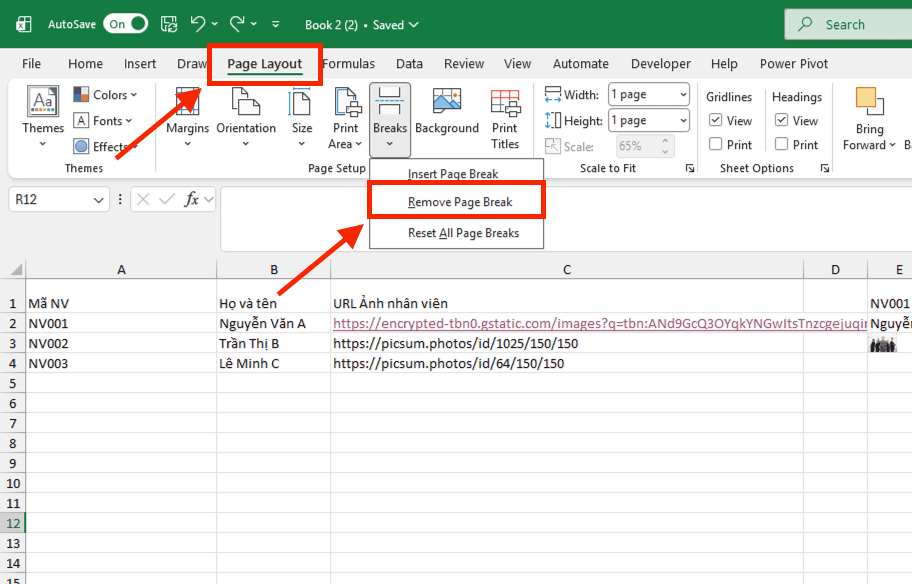Click the Select All corner triangle
912x584 pixels.
(x=17, y=269)
